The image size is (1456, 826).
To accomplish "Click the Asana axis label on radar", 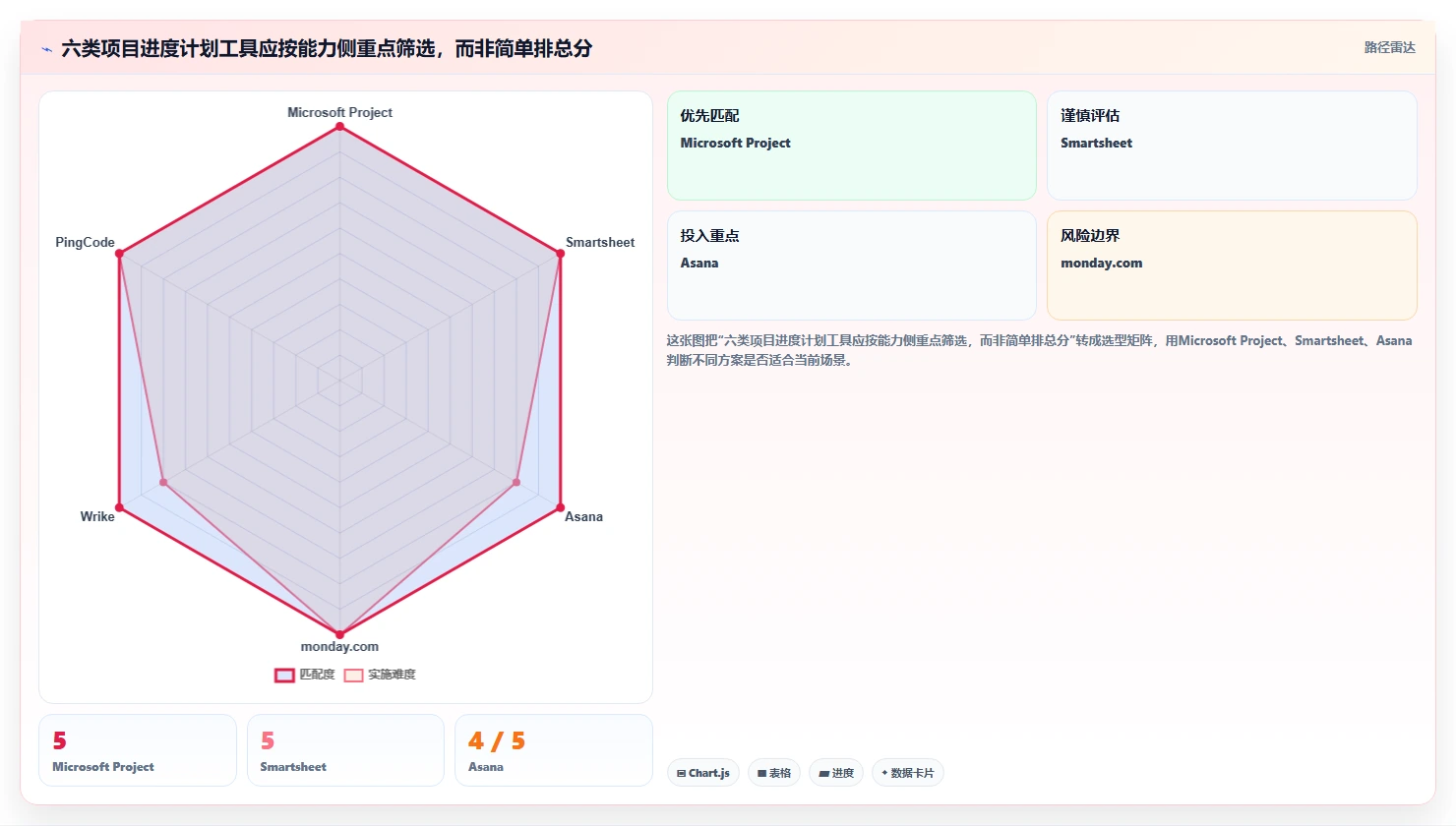I will point(583,517).
